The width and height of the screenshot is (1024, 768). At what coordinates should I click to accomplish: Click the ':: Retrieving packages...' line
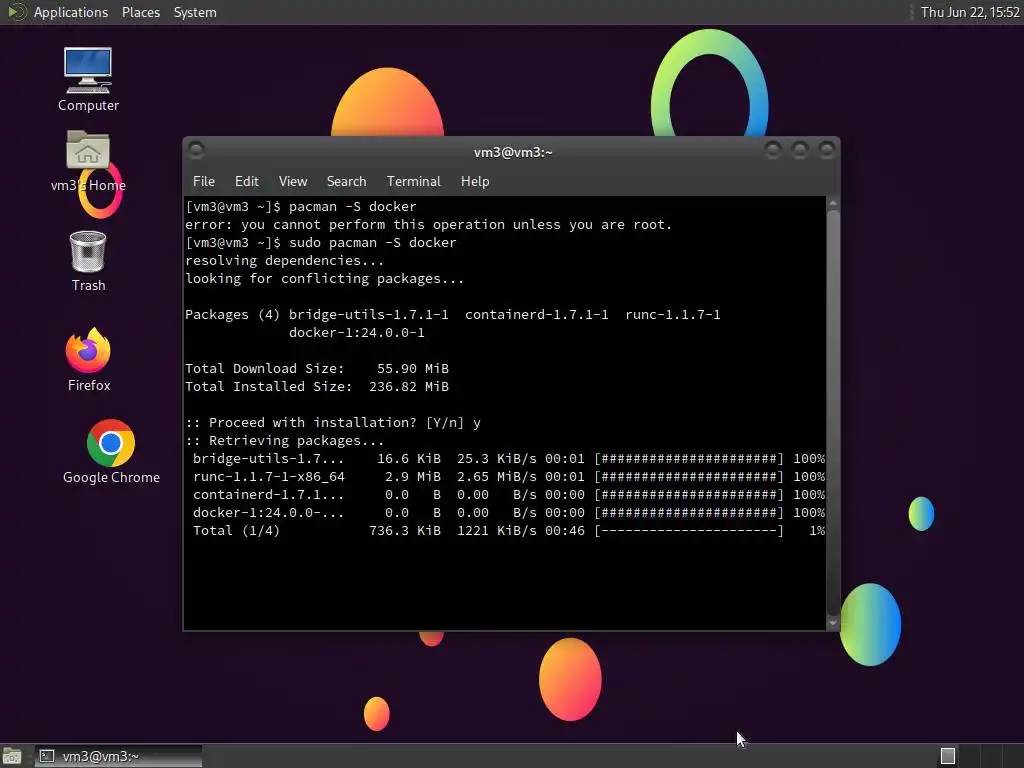[x=284, y=441]
